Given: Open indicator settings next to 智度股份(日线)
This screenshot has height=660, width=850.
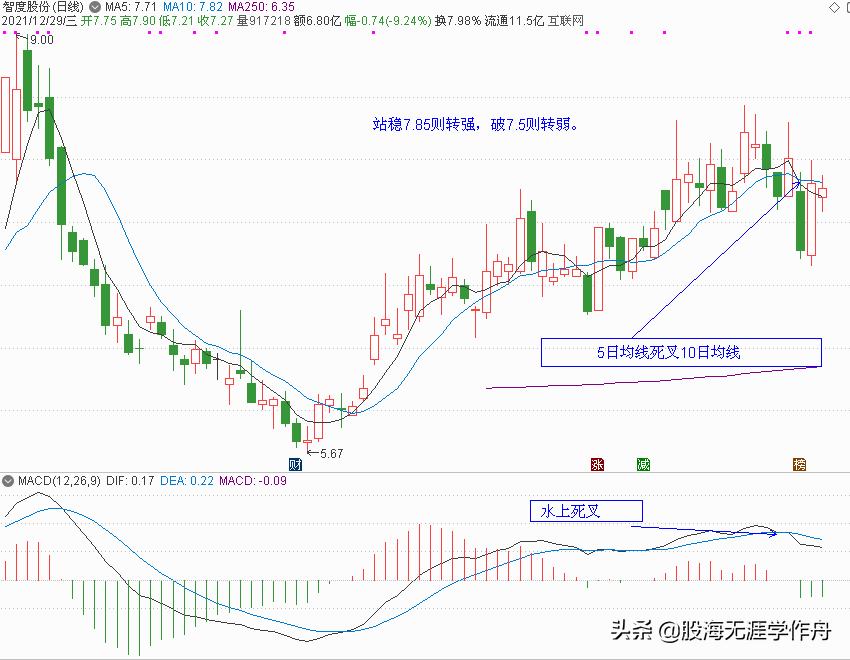Looking at the screenshot, I should click(x=94, y=7).
